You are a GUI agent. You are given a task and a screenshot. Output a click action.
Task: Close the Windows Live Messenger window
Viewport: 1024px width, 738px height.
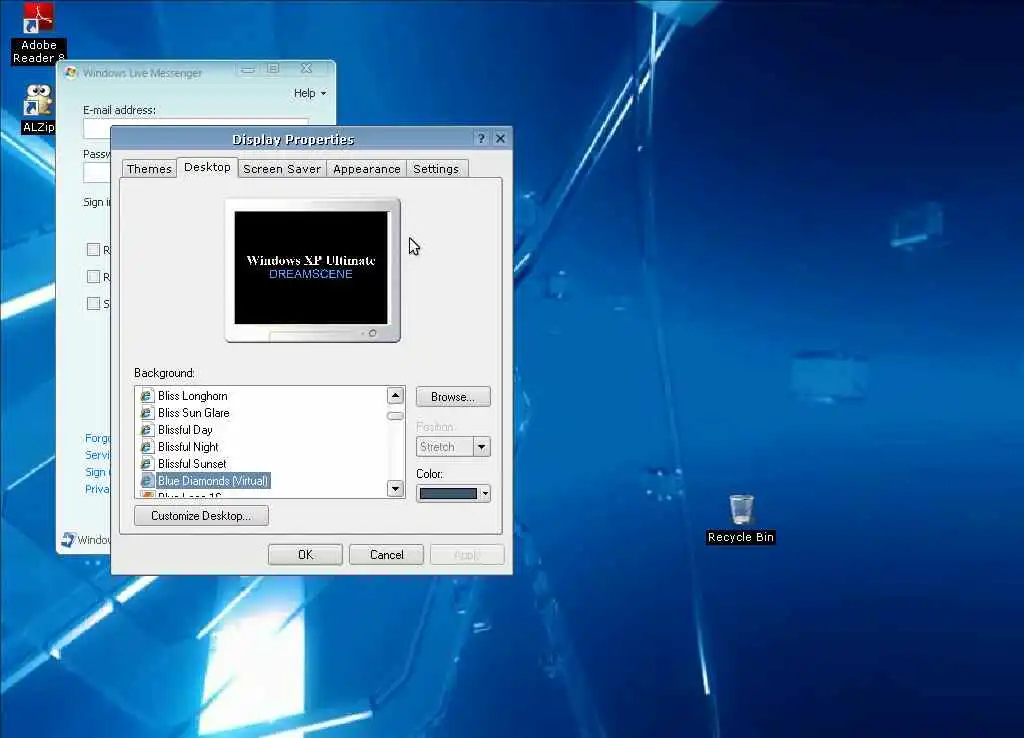(x=306, y=69)
